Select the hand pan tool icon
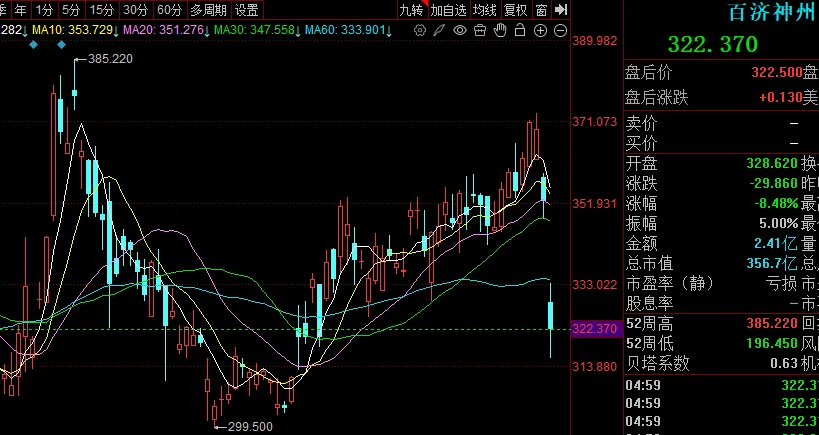The height and width of the screenshot is (435, 819). (500, 30)
